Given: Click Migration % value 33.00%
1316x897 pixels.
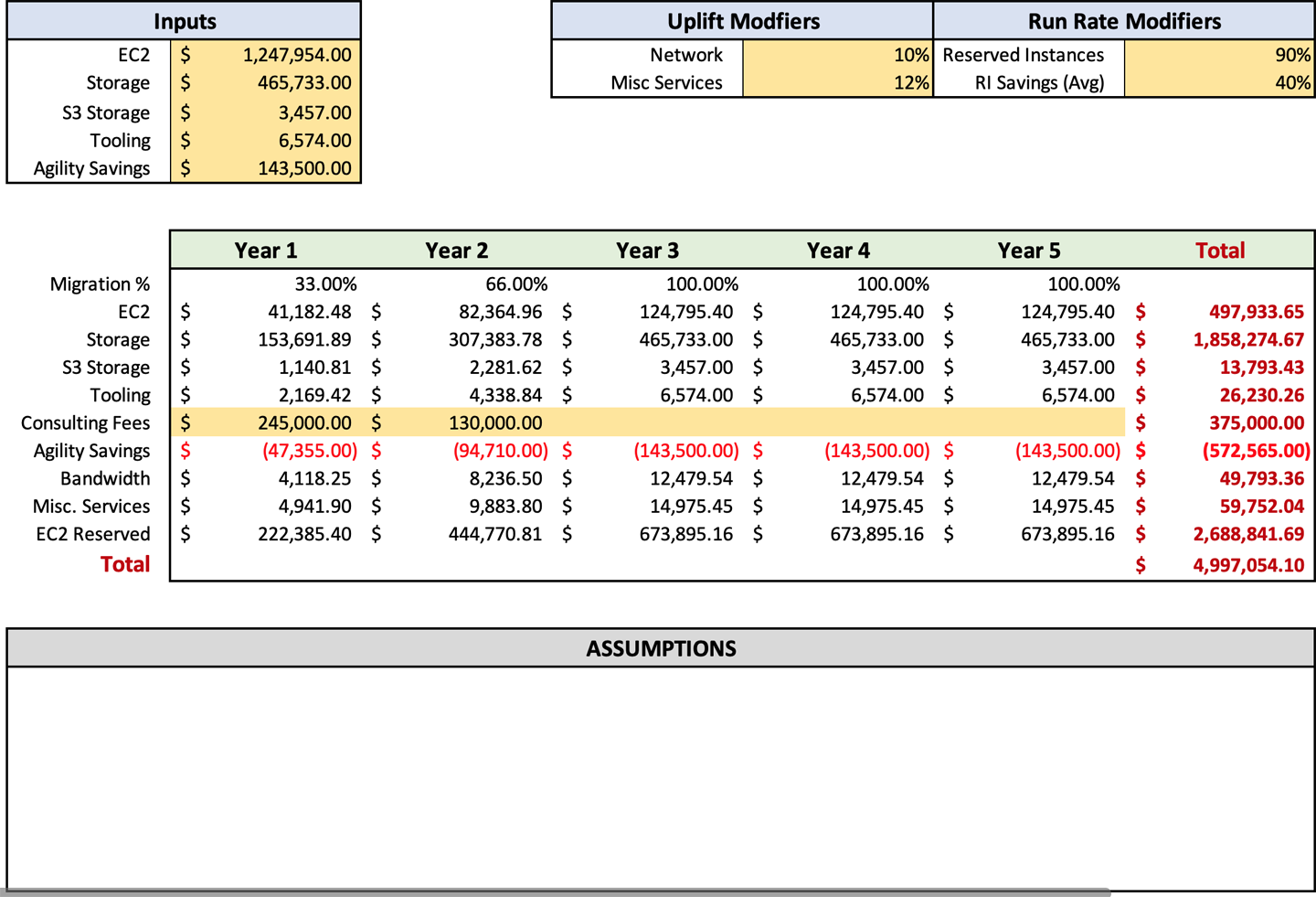Looking at the screenshot, I should [325, 284].
